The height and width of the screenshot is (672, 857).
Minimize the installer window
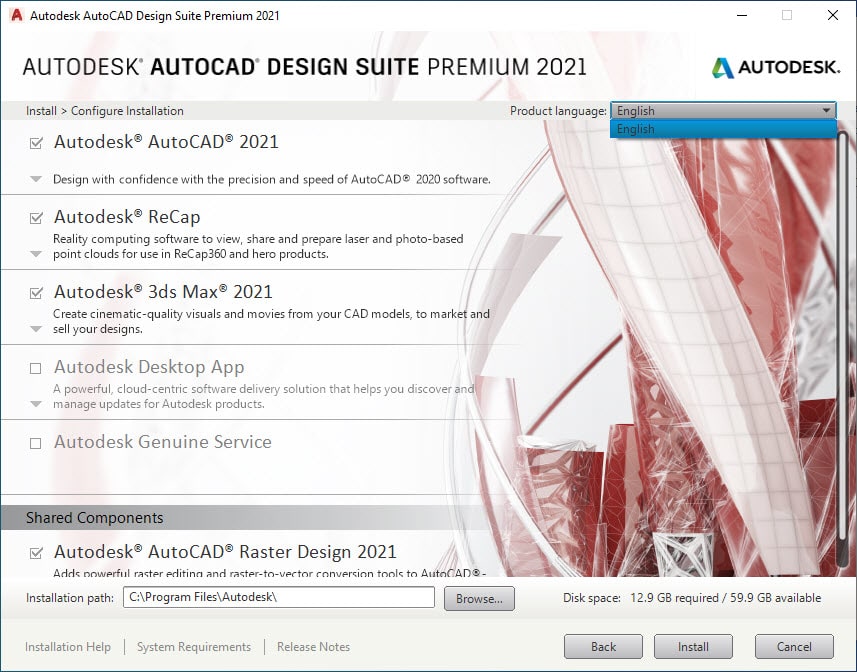coord(742,15)
